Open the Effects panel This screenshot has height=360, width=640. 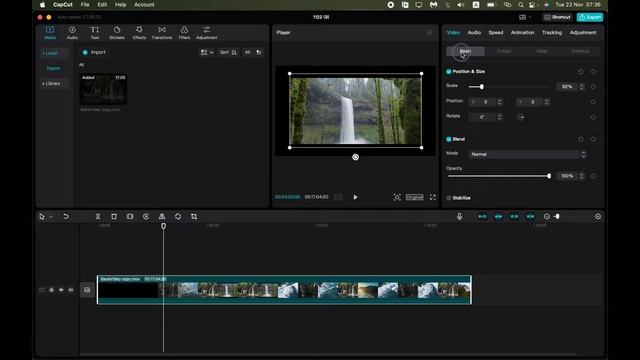pyautogui.click(x=139, y=33)
